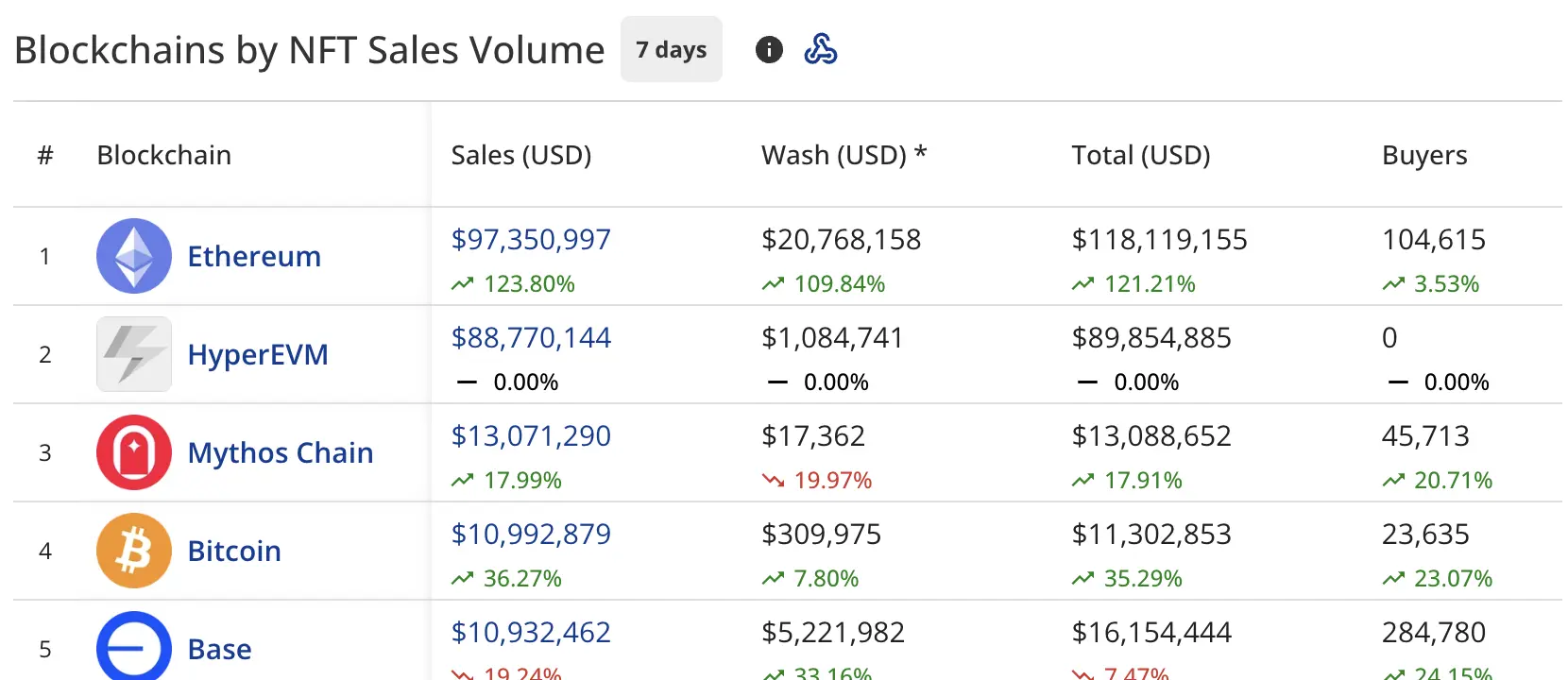The image size is (1568, 680).
Task: Click the info circle icon
Action: coord(769,50)
